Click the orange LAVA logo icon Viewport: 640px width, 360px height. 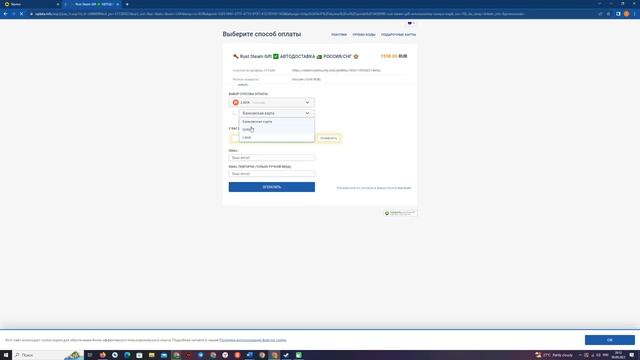pos(236,102)
